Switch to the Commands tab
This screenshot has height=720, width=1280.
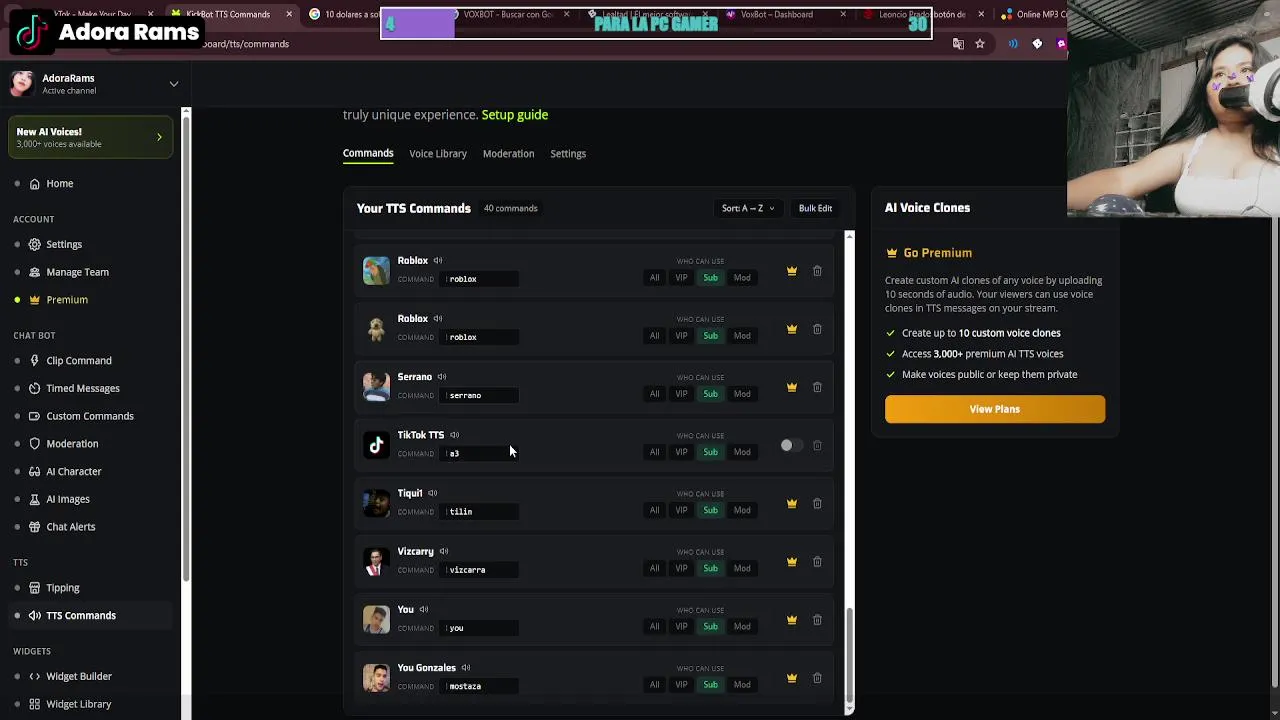tap(368, 153)
